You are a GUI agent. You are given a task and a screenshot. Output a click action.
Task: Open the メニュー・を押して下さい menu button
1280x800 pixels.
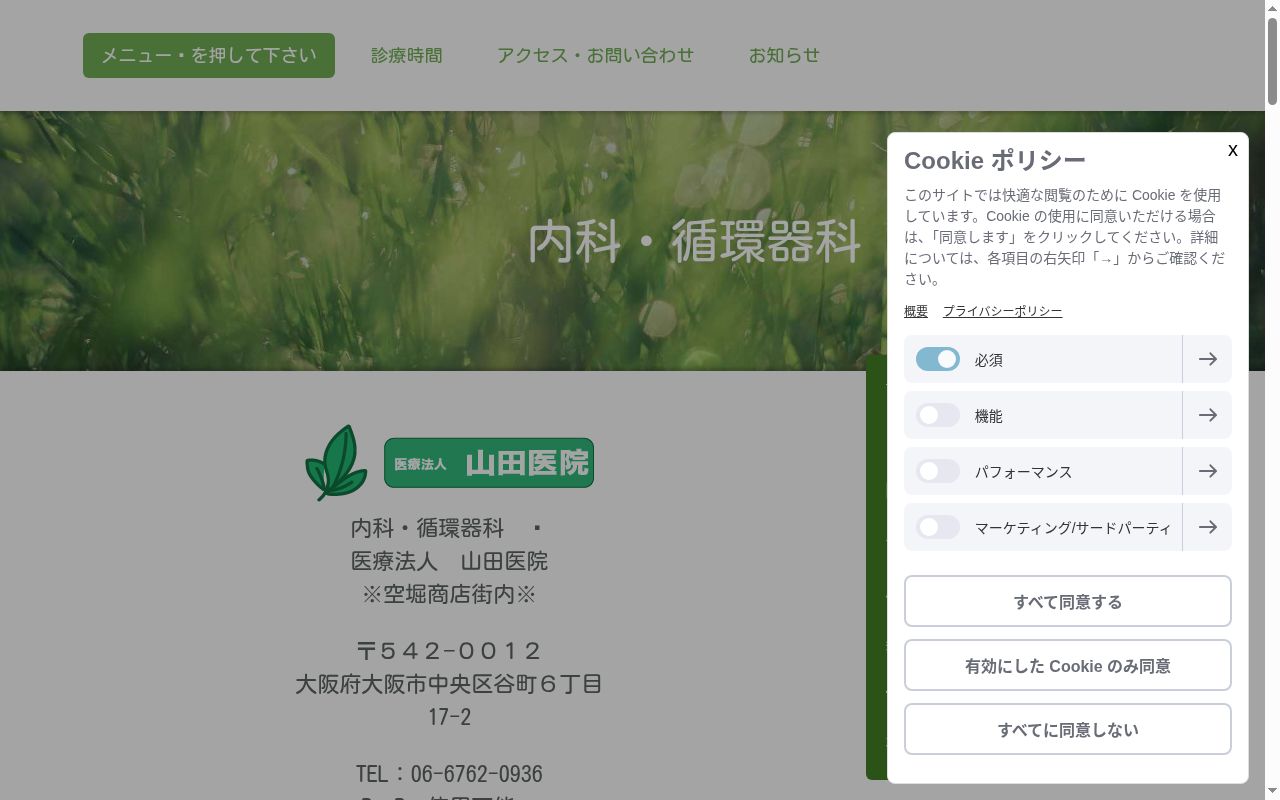pyautogui.click(x=209, y=55)
